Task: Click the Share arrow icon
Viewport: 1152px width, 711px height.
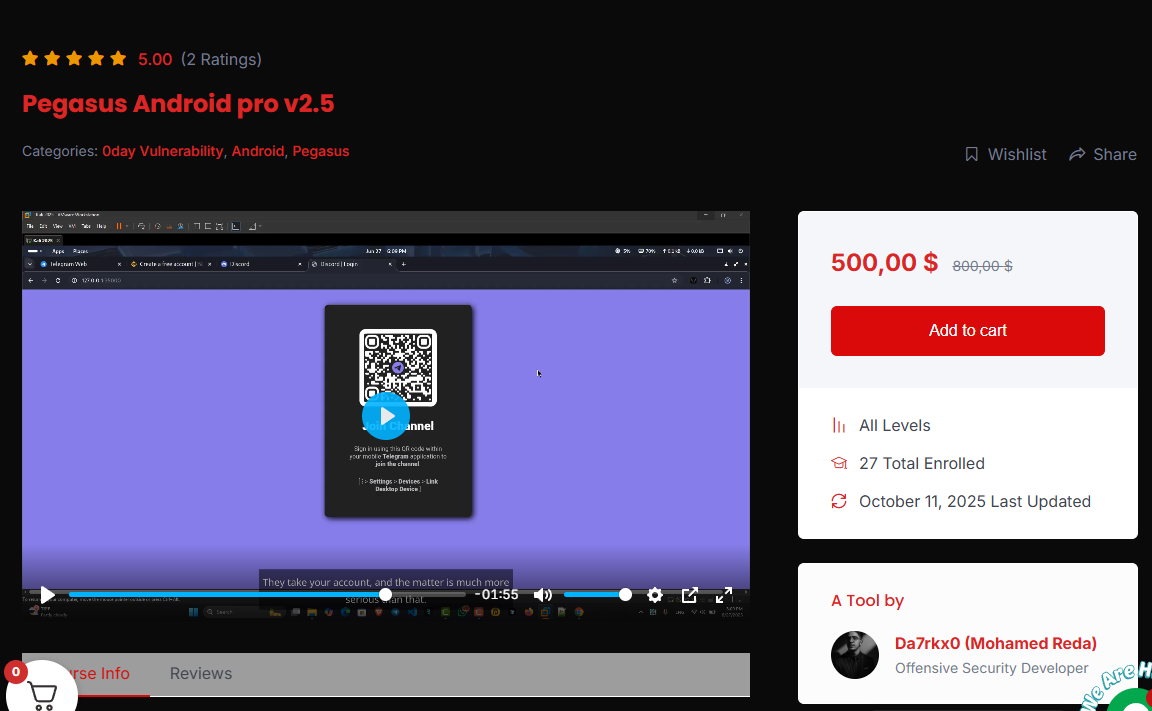Action: click(1077, 154)
